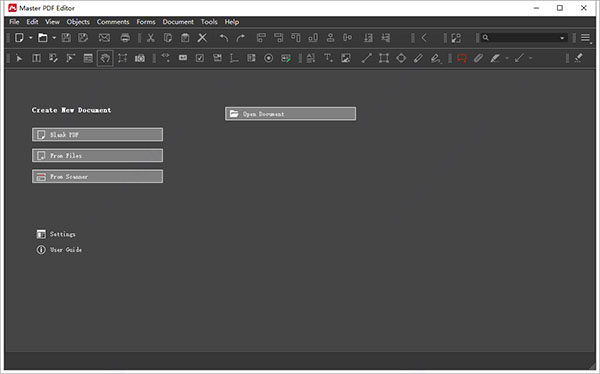
Task: Click the fit page view icon
Action: 456,38
